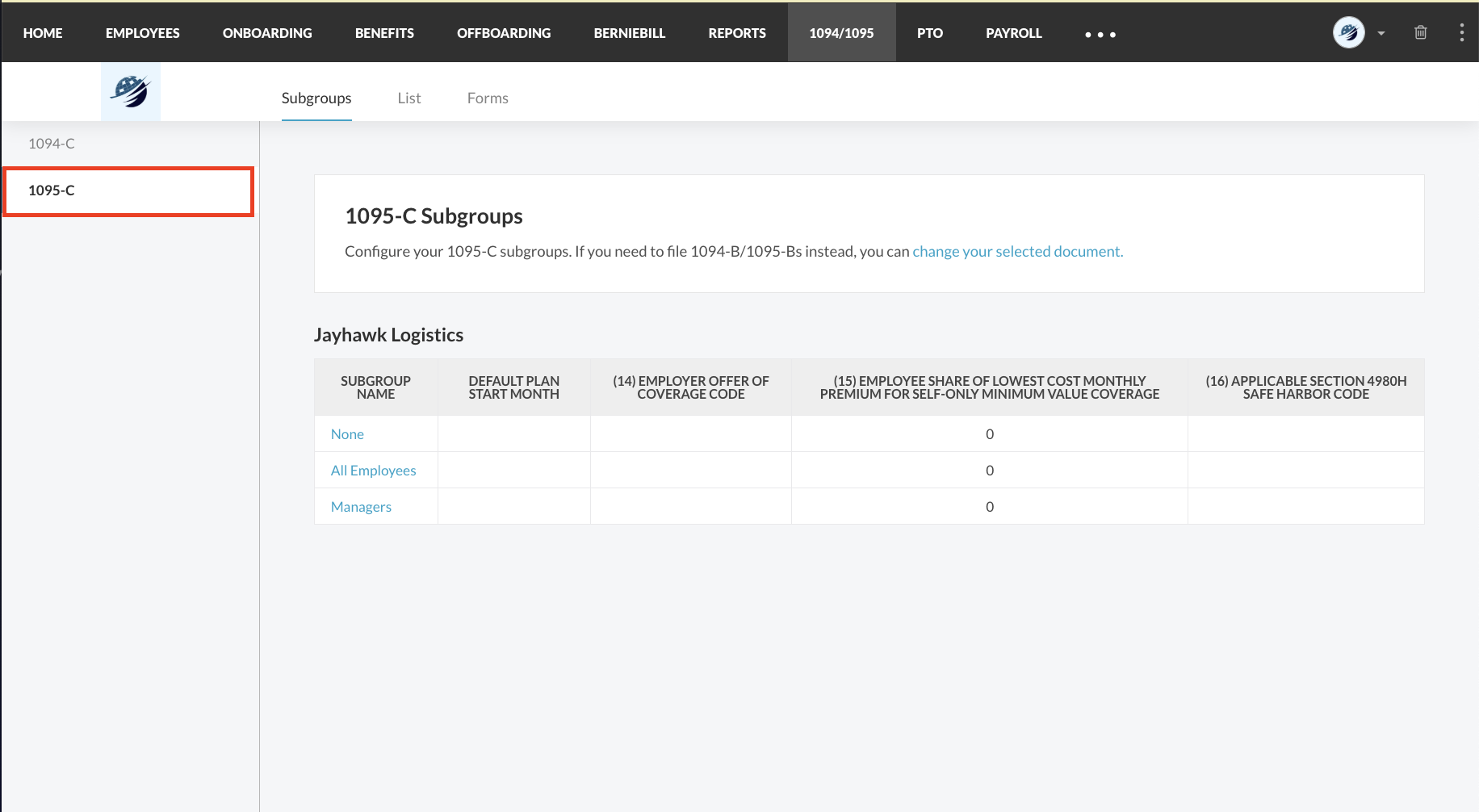The image size is (1479, 812).
Task: Navigate to Onboarding section
Action: 267,33
